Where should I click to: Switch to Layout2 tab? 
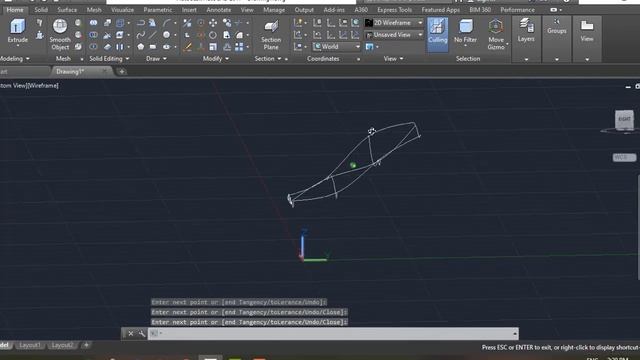[62, 345]
